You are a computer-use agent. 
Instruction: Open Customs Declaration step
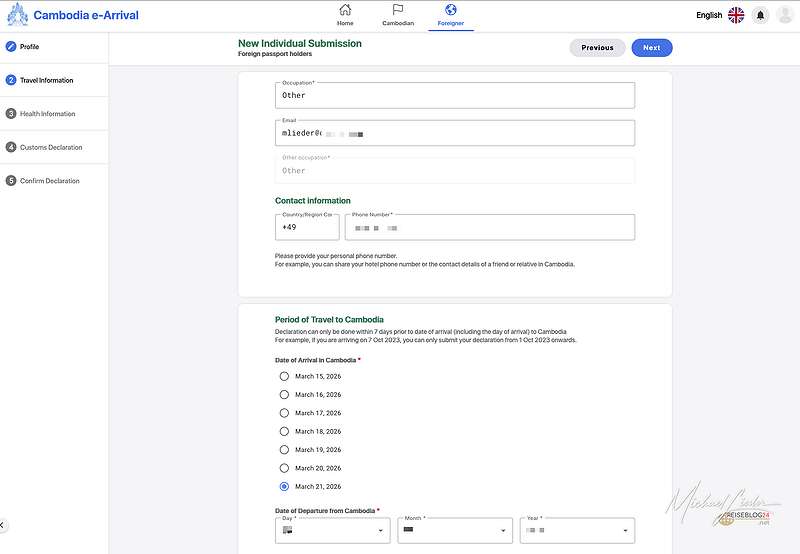click(x=51, y=148)
